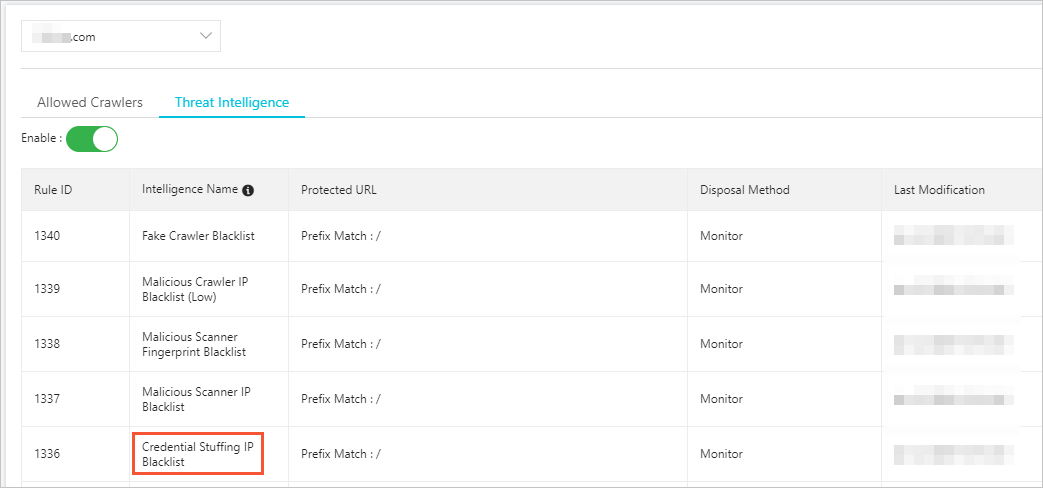This screenshot has height=488, width=1043.
Task: Click the Rule ID column header
Action: coord(53,190)
